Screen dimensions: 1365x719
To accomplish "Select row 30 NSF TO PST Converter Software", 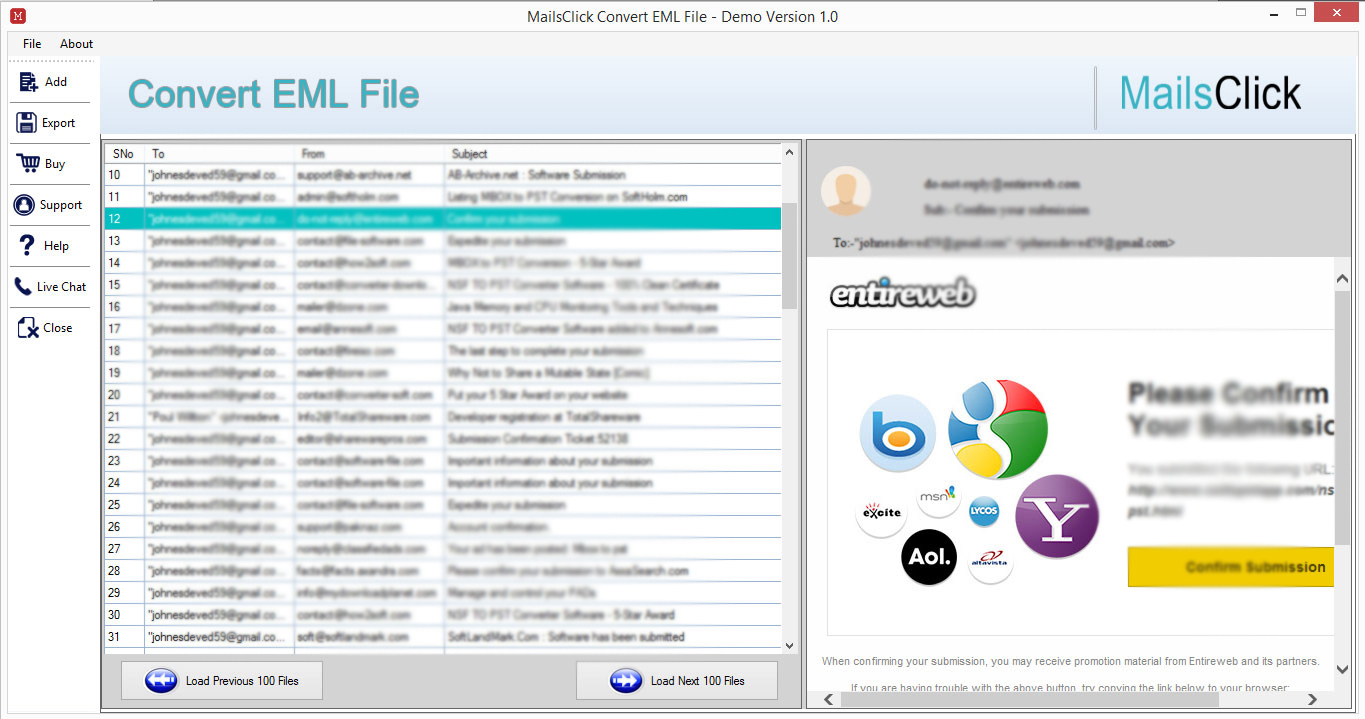I will [443, 615].
